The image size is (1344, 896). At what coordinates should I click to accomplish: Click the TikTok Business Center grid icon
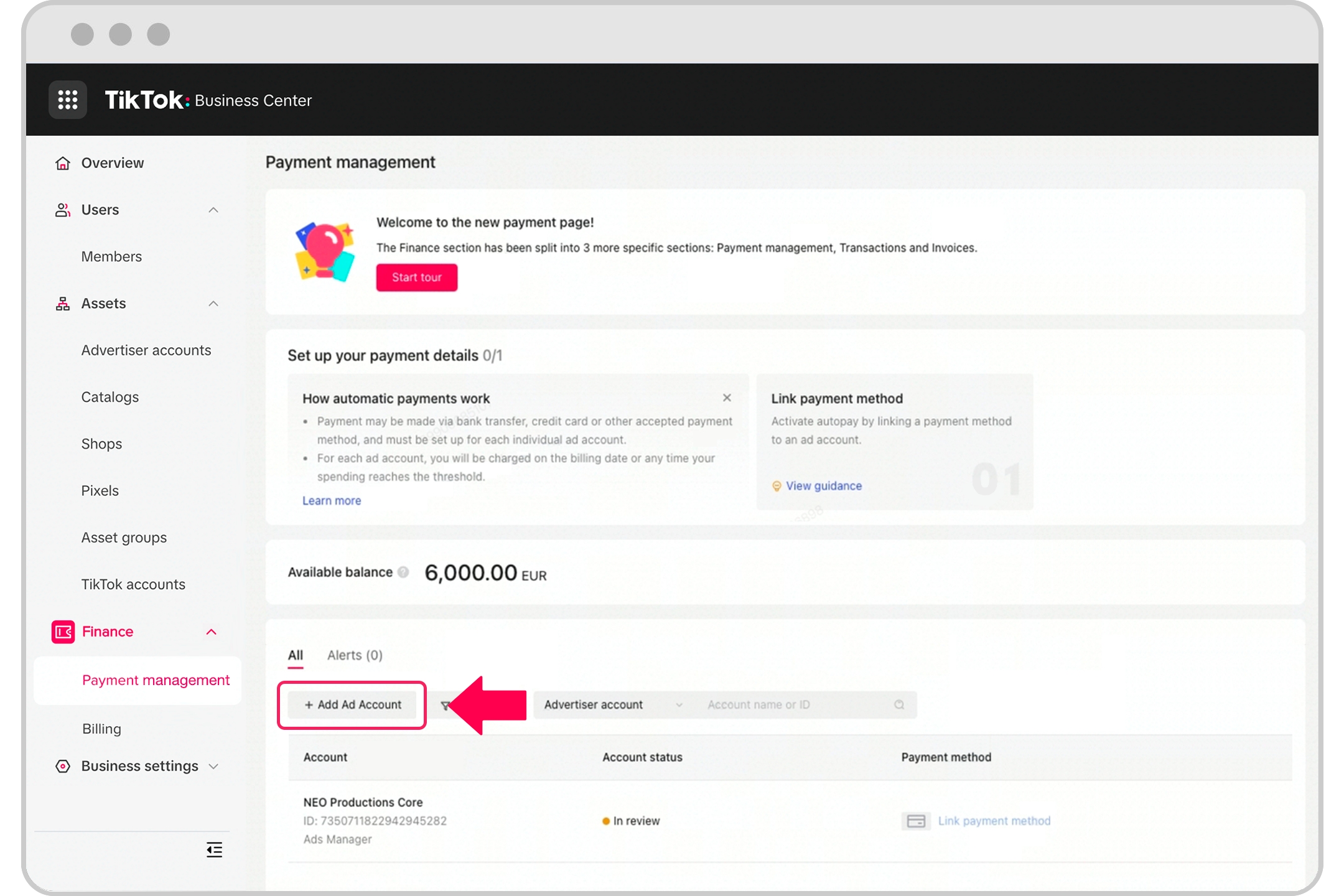point(68,99)
